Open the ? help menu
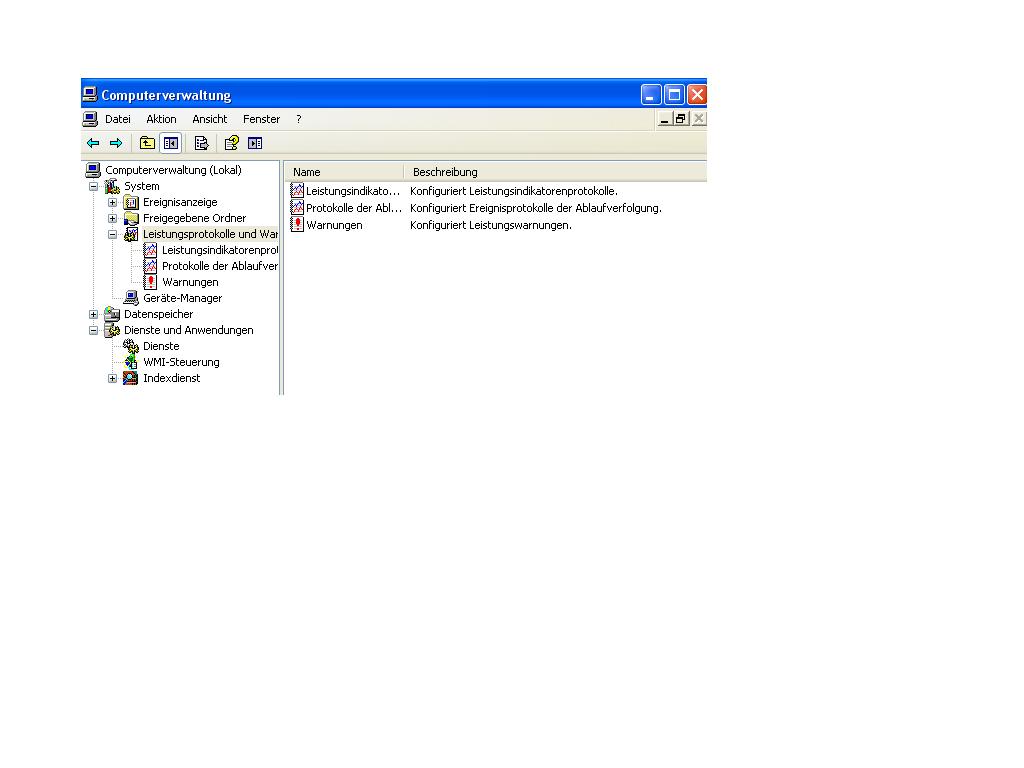1024x768 pixels. tap(298, 119)
